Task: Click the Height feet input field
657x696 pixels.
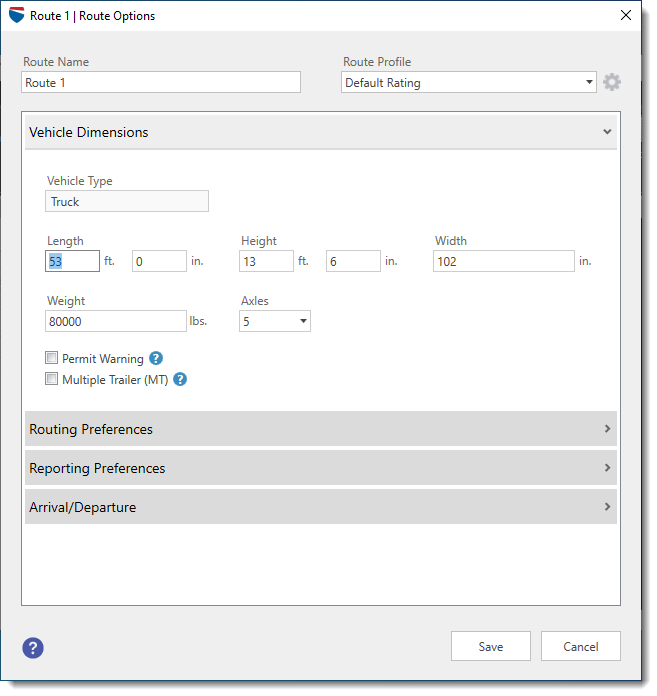Action: point(266,261)
